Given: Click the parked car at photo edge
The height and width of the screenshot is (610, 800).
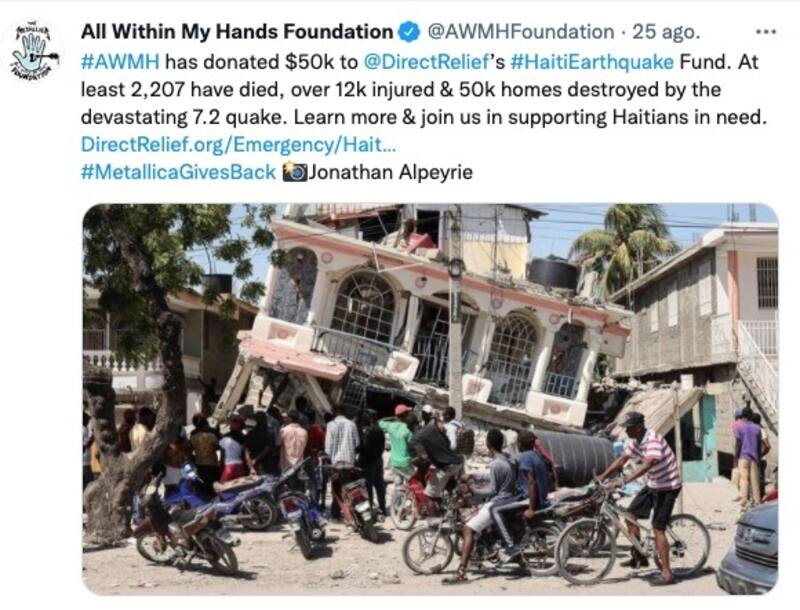Looking at the screenshot, I should 748,550.
